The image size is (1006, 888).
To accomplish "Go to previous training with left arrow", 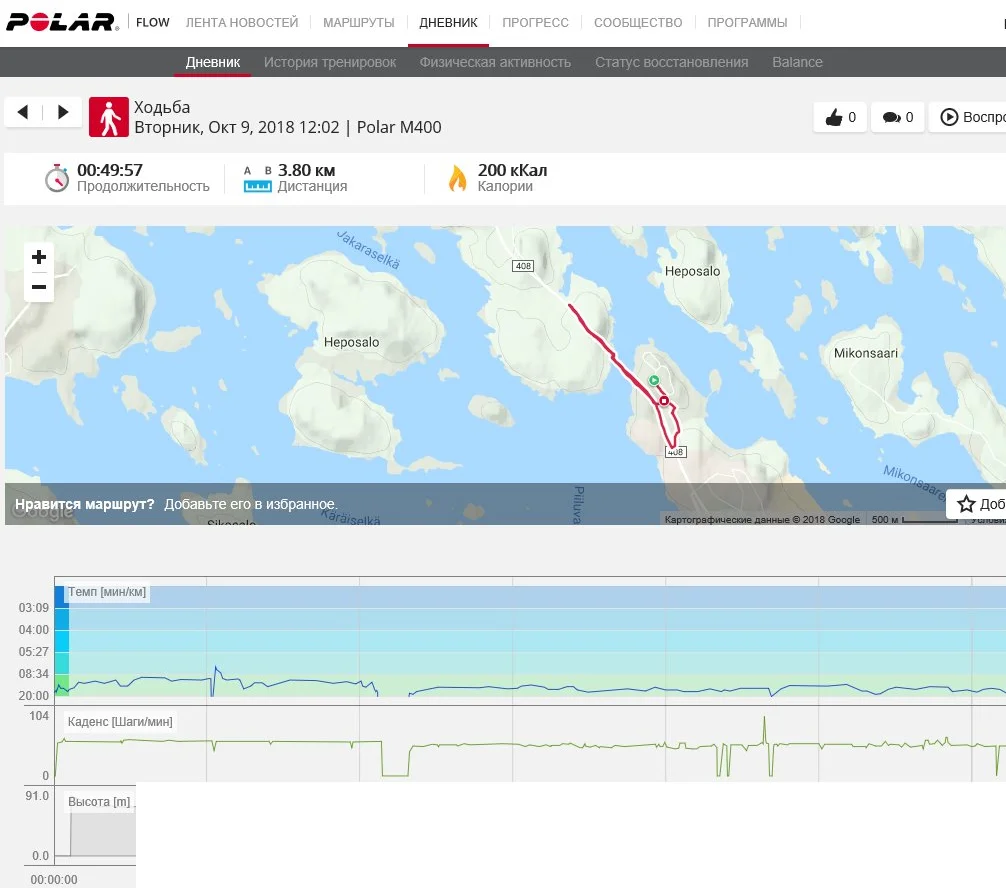I will coord(24,112).
